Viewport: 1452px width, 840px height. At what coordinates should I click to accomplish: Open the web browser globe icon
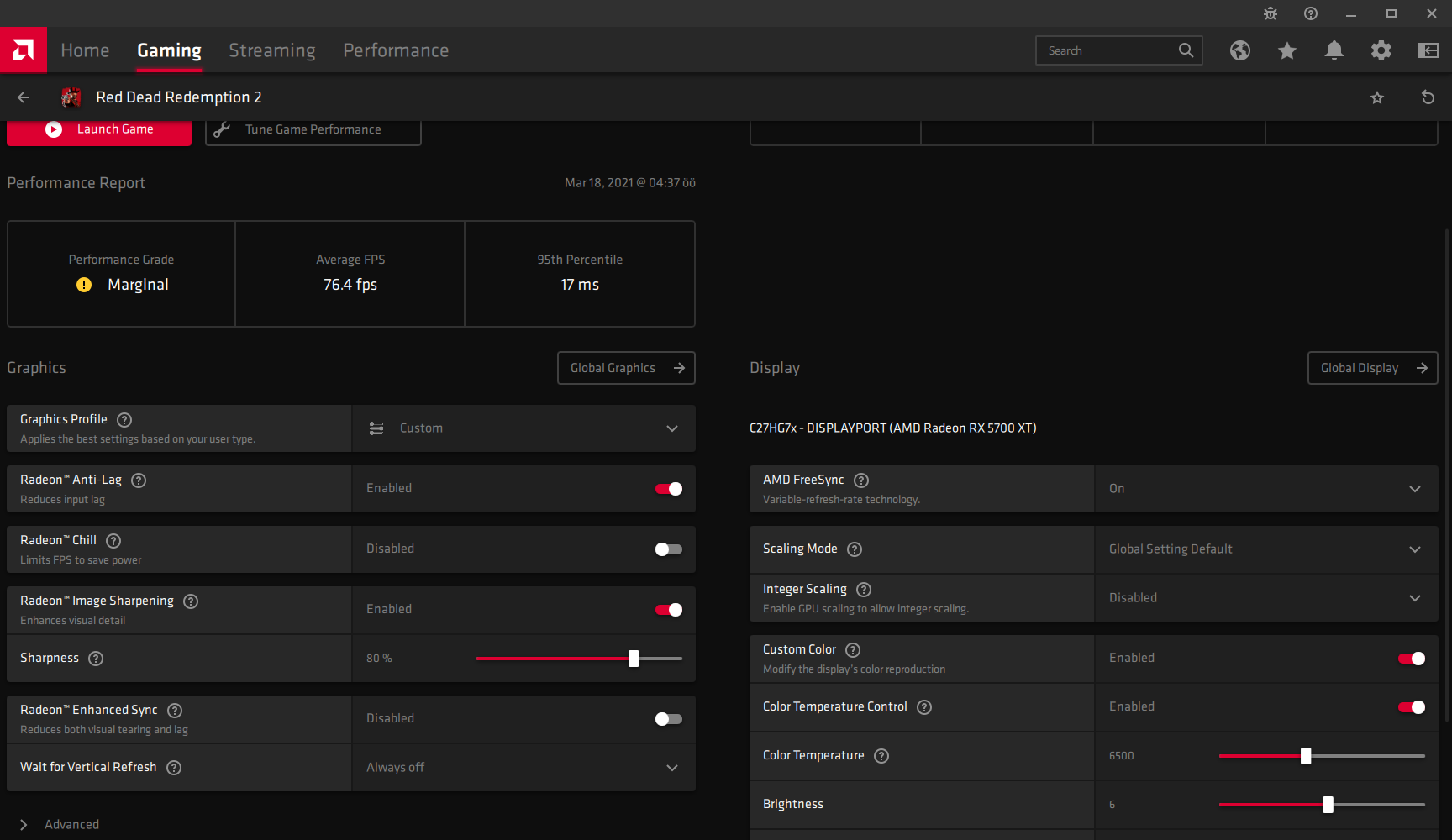tap(1240, 50)
